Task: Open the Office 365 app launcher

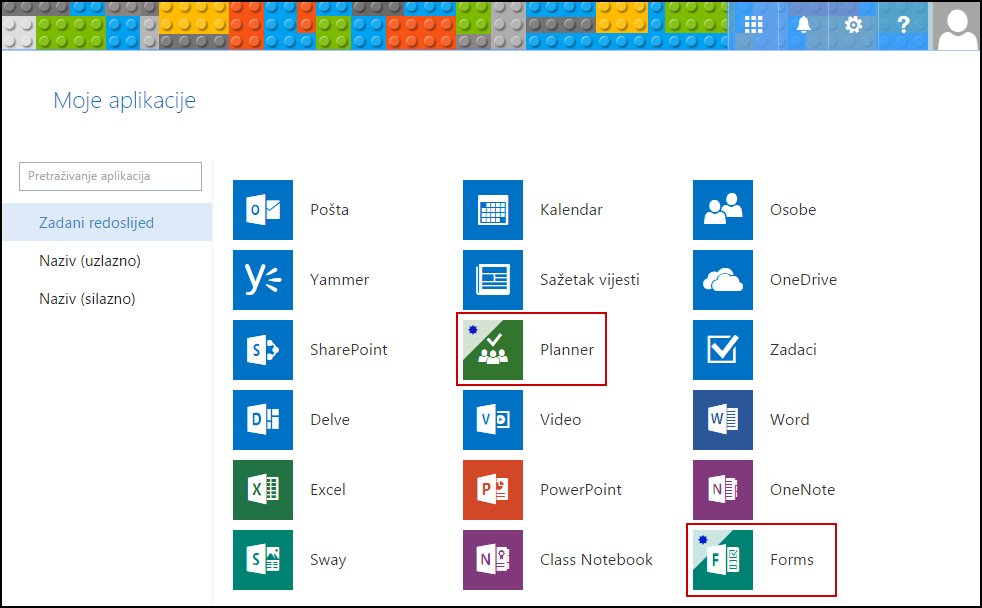Action: [753, 25]
